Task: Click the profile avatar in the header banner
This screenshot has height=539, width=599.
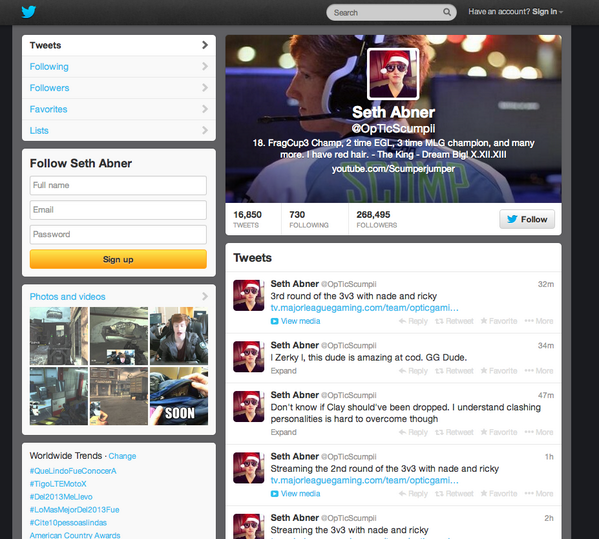Action: click(393, 74)
